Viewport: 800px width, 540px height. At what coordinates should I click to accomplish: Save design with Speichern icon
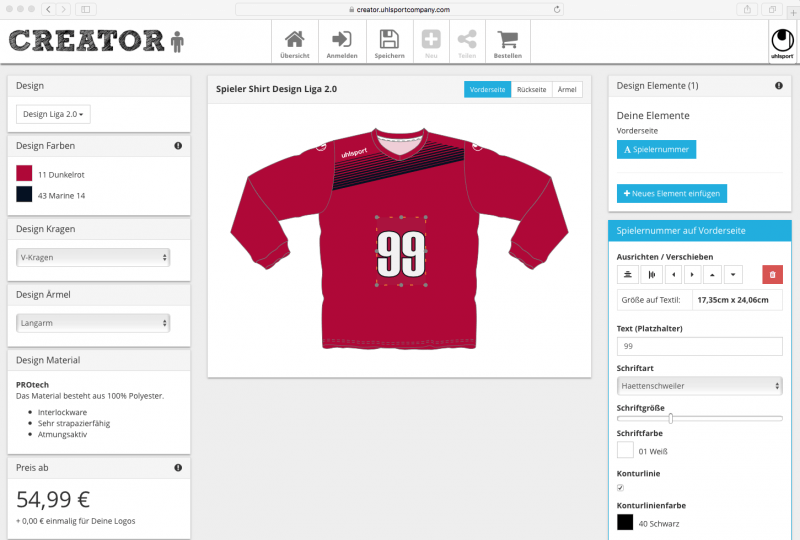tap(389, 42)
